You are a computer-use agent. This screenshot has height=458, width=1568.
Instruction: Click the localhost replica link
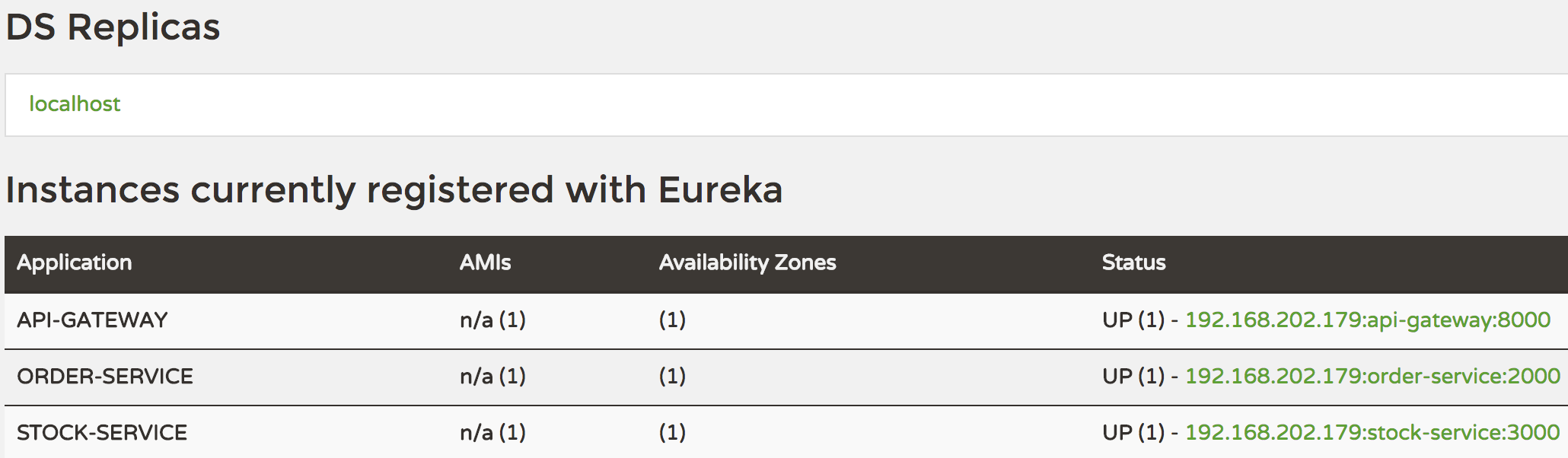75,104
